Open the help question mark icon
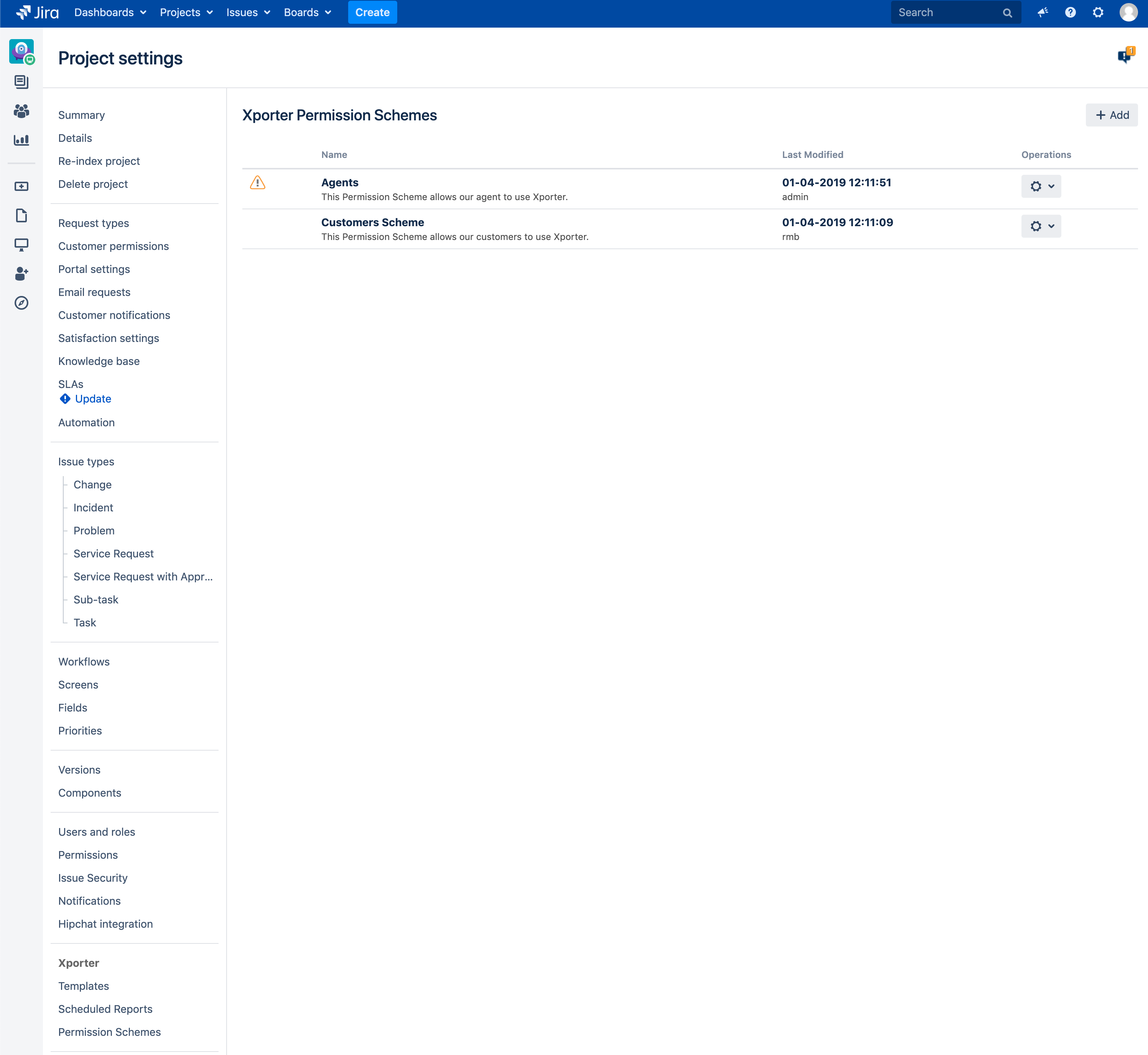Screen dimensions: 1148x1055 [x=1071, y=13]
